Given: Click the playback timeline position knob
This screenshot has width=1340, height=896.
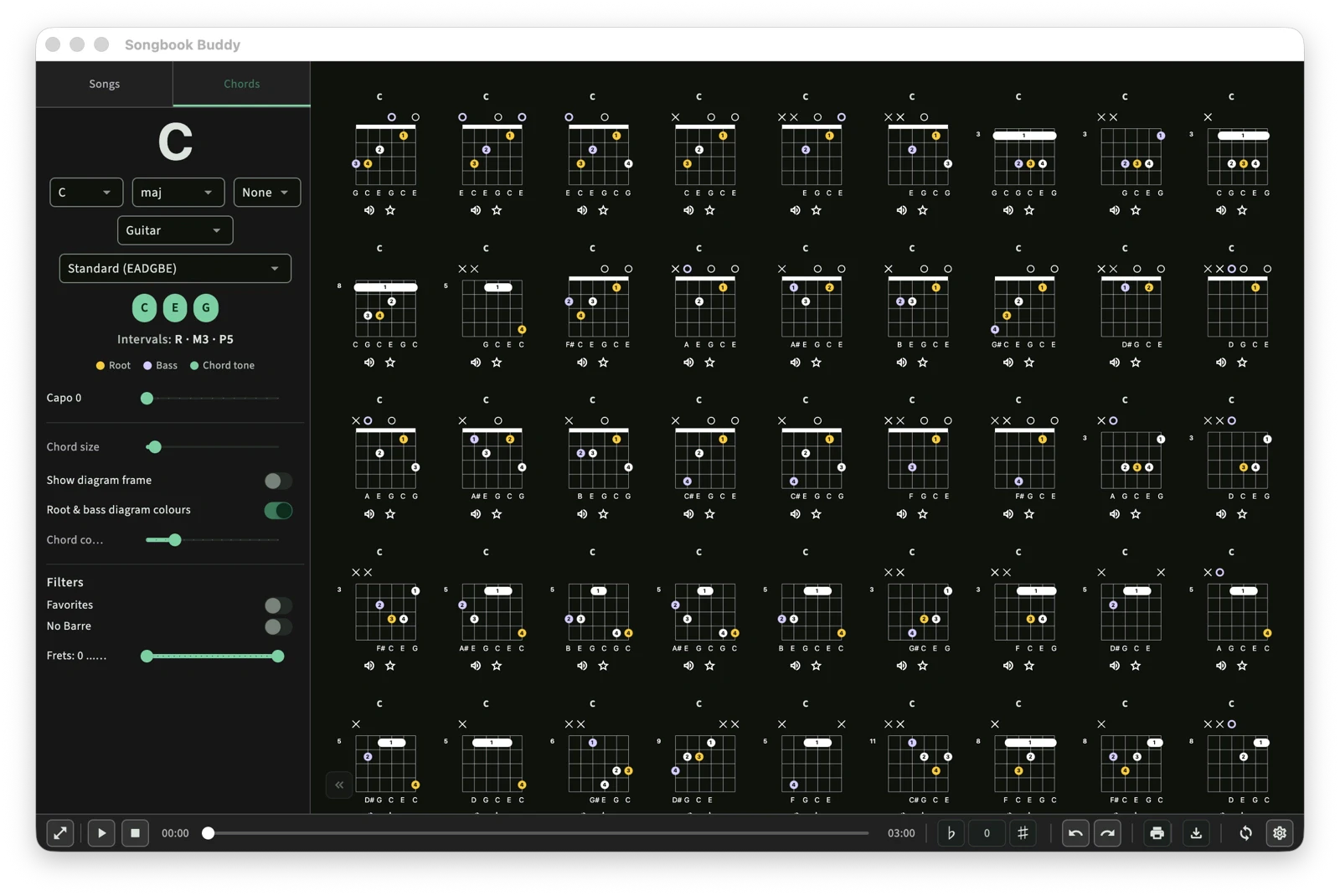Looking at the screenshot, I should 209,833.
